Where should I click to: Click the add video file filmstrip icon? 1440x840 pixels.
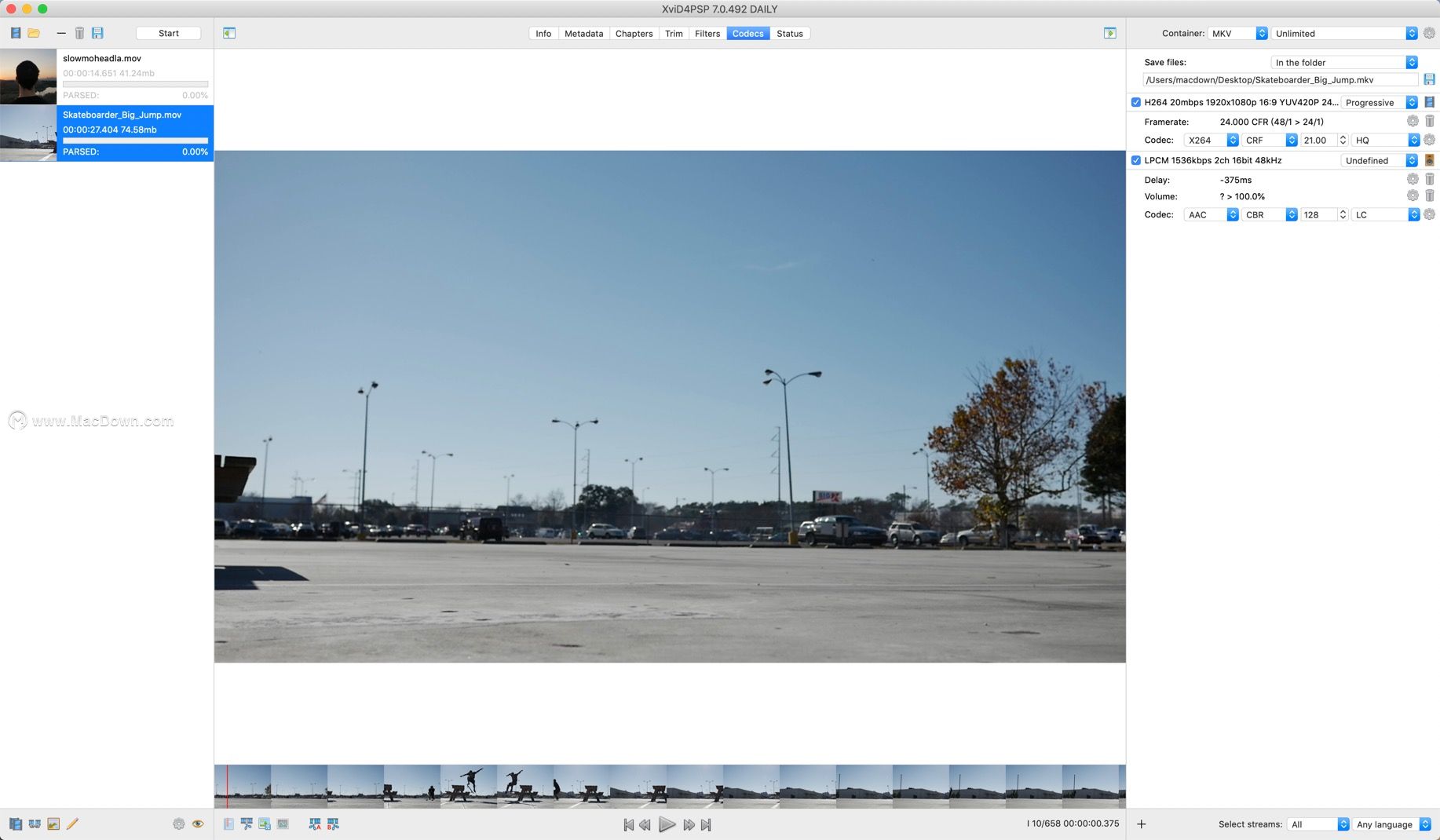[x=16, y=33]
